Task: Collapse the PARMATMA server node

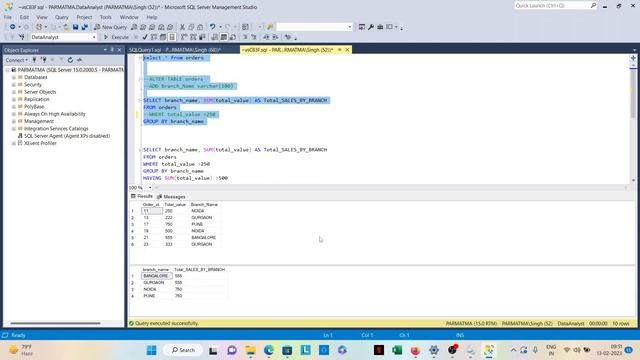Action: coord(7,70)
